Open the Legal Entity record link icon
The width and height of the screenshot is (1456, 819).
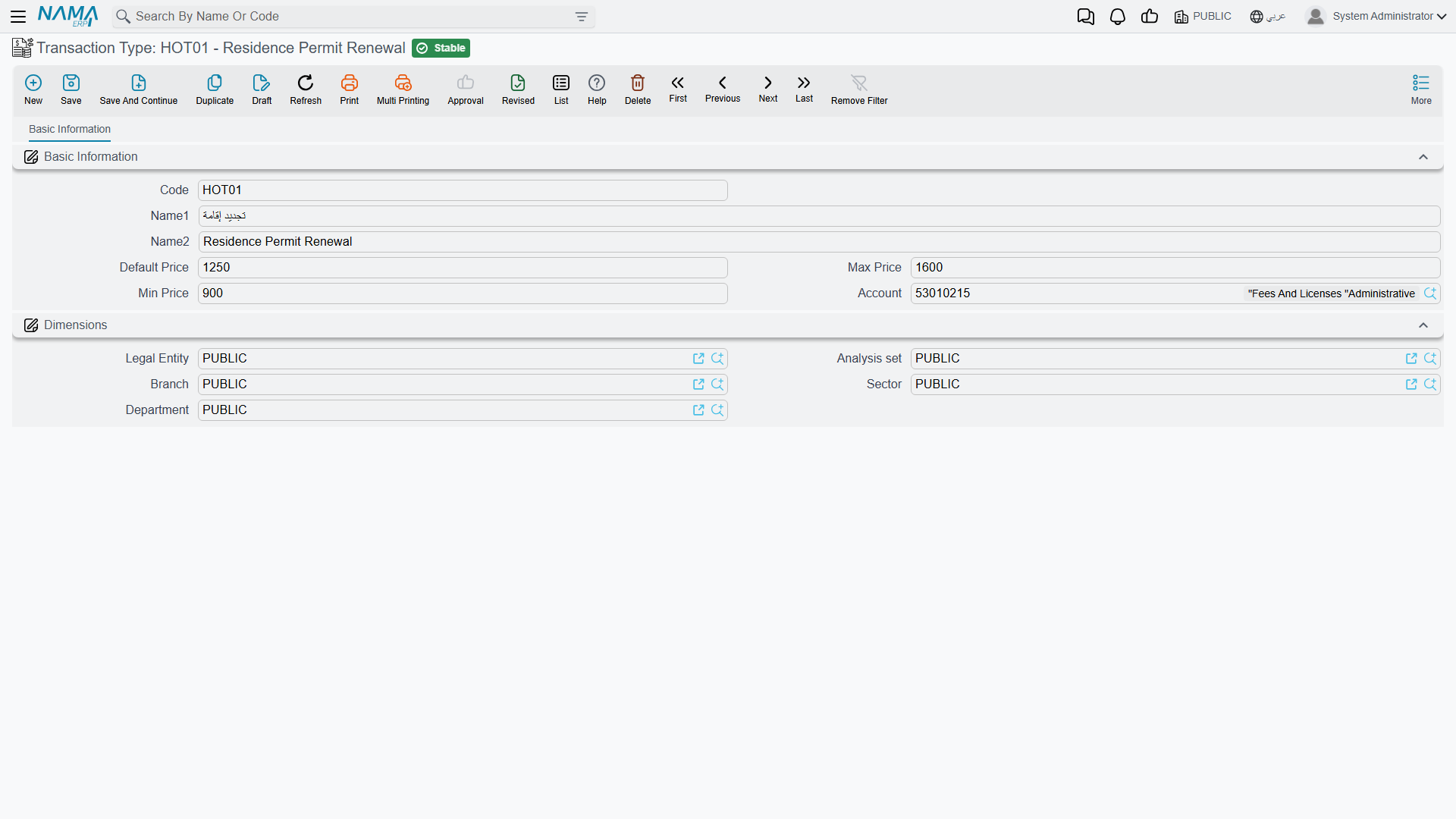click(x=698, y=359)
